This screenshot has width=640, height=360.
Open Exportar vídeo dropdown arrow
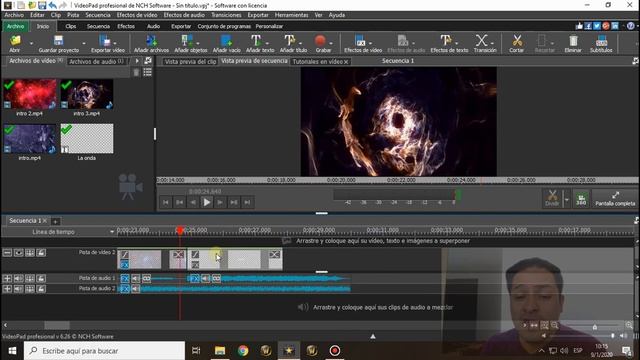(x=115, y=43)
